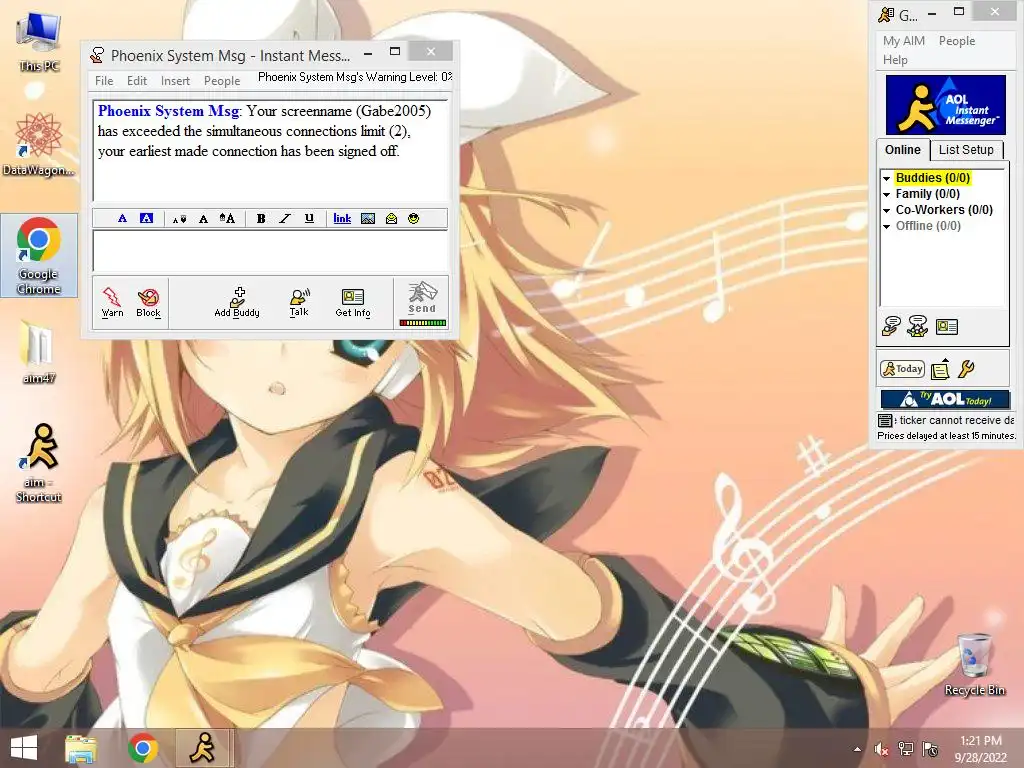Warn the user with the Warn button
1024x768 pixels.
pos(112,302)
